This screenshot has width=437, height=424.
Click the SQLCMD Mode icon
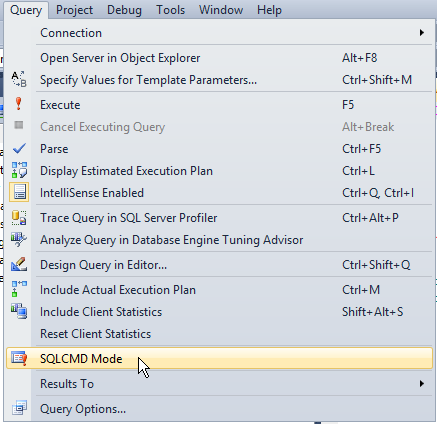pyautogui.click(x=19, y=358)
